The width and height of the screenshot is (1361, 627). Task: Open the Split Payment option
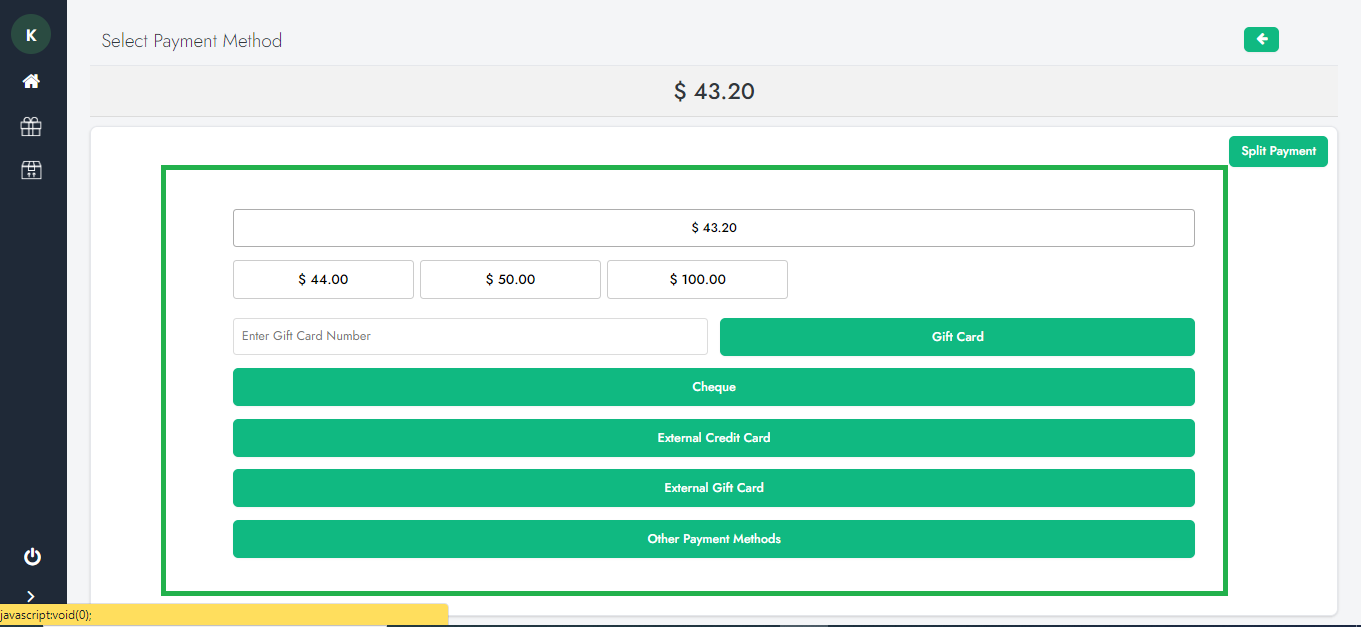tap(1278, 151)
